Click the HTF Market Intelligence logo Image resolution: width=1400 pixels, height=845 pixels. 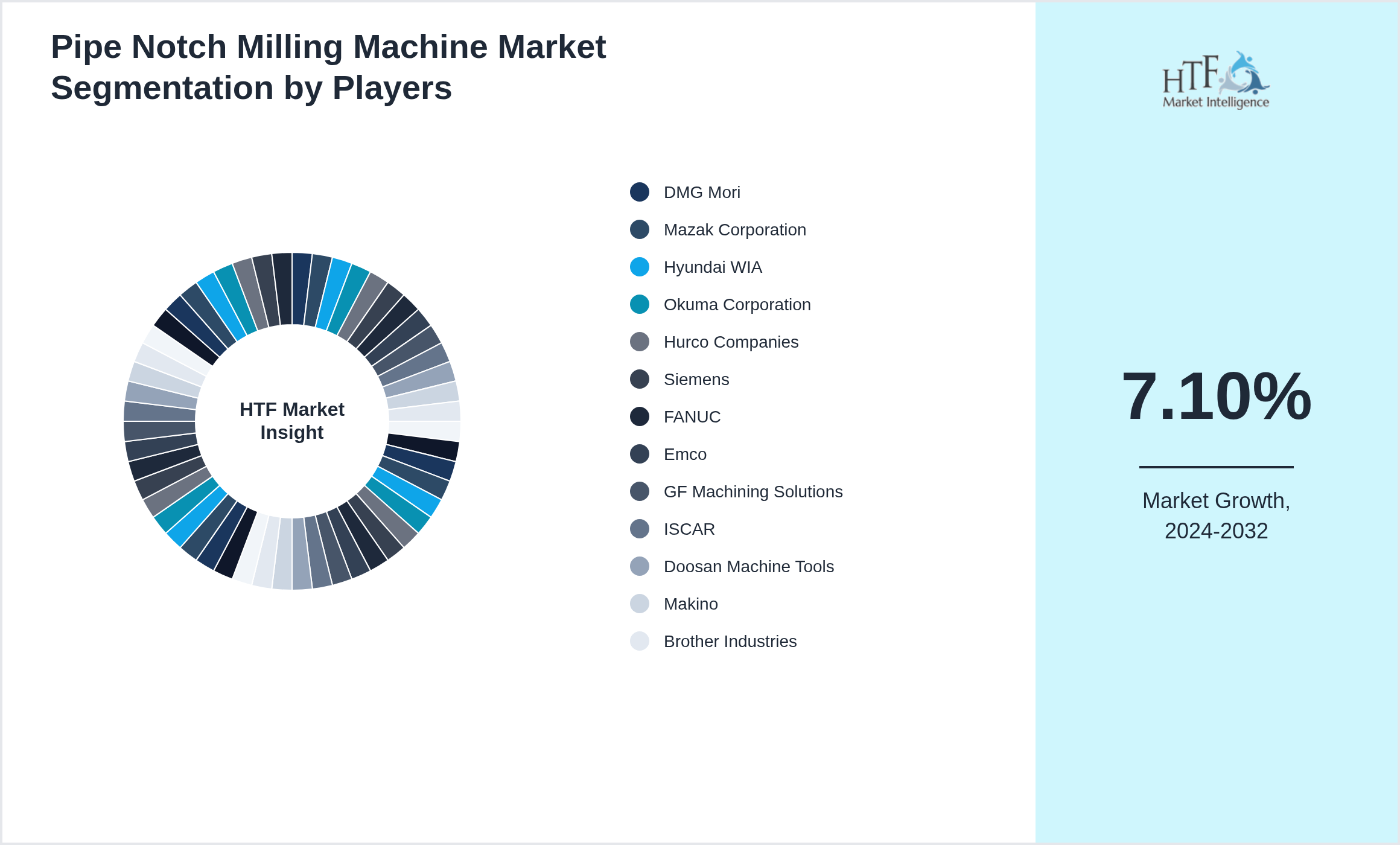pos(1216,80)
